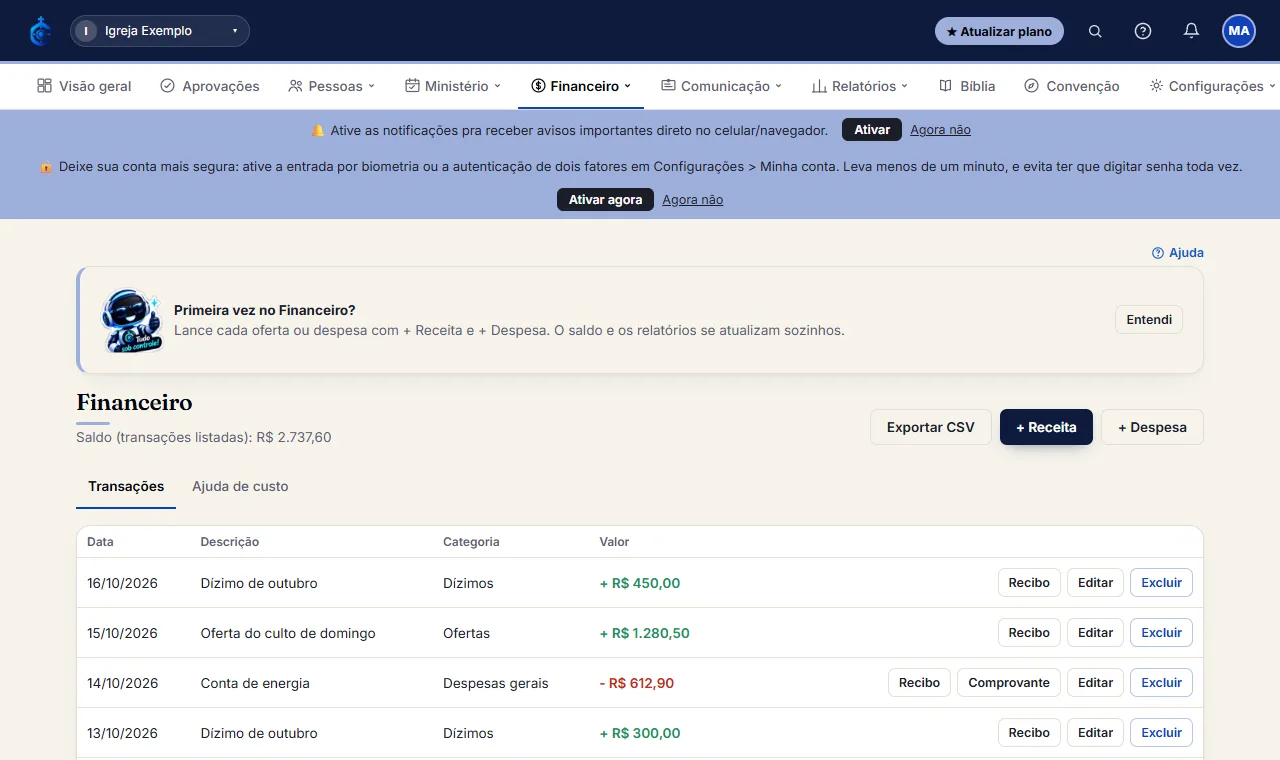Screen dimensions: 1280x760
Task: Expand the Comunicação menu chevron
Action: pos(778,86)
